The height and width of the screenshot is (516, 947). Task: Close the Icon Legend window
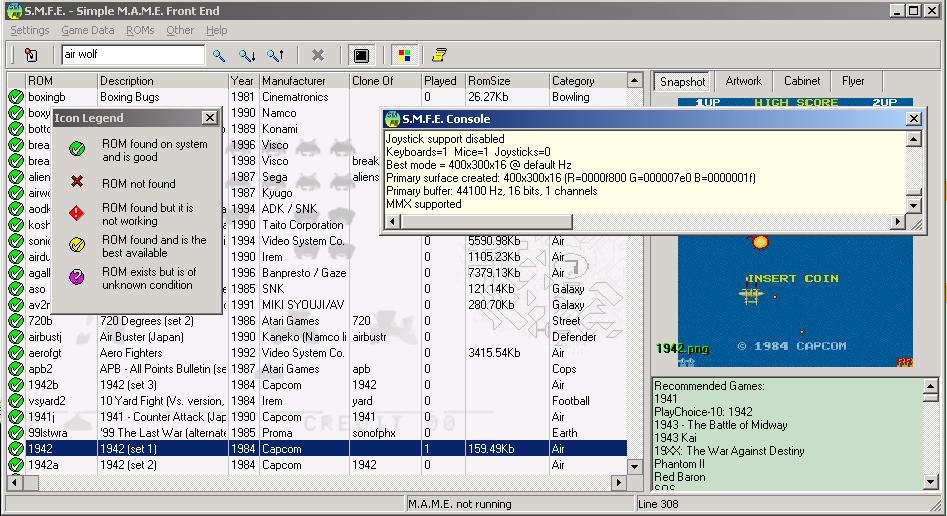click(x=210, y=118)
